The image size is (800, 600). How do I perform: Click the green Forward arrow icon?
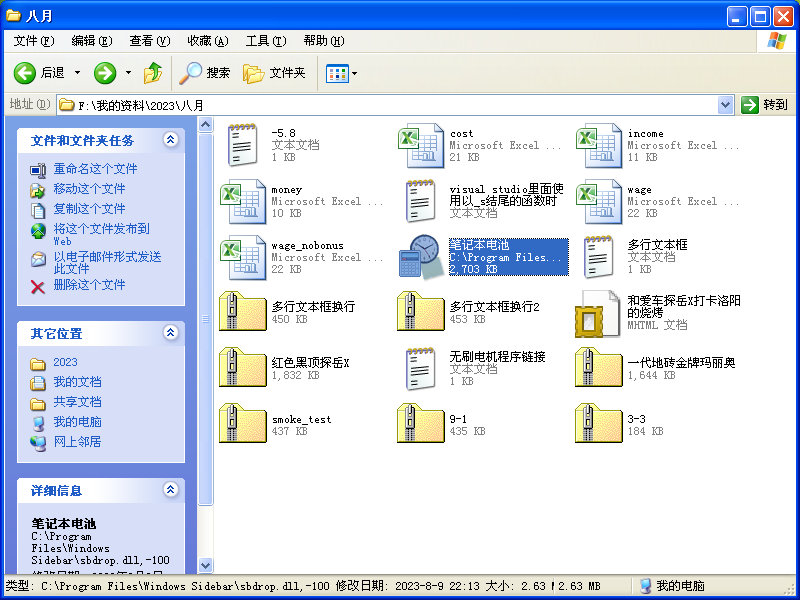(x=105, y=73)
